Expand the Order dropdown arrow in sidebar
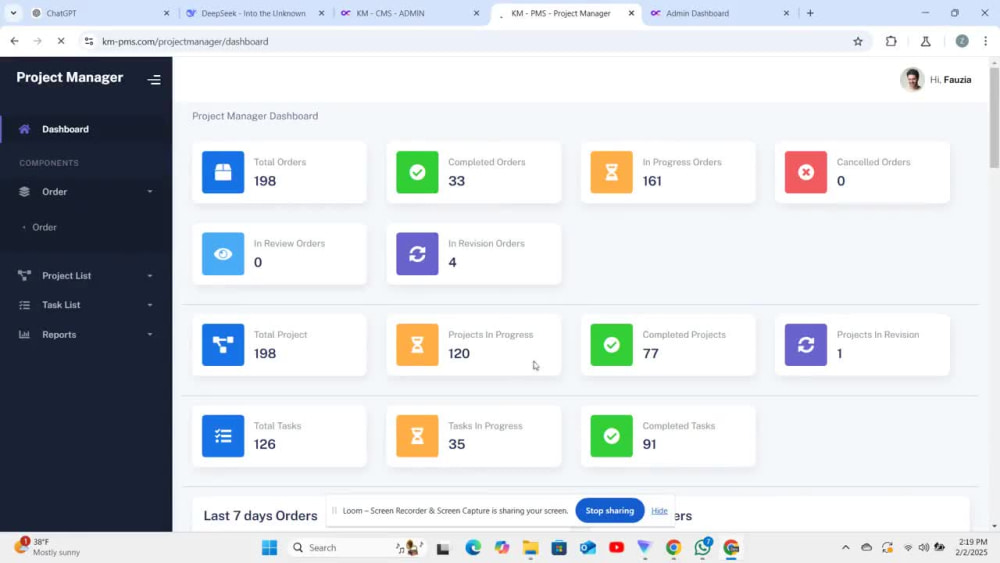The height and width of the screenshot is (563, 1000). point(150,192)
